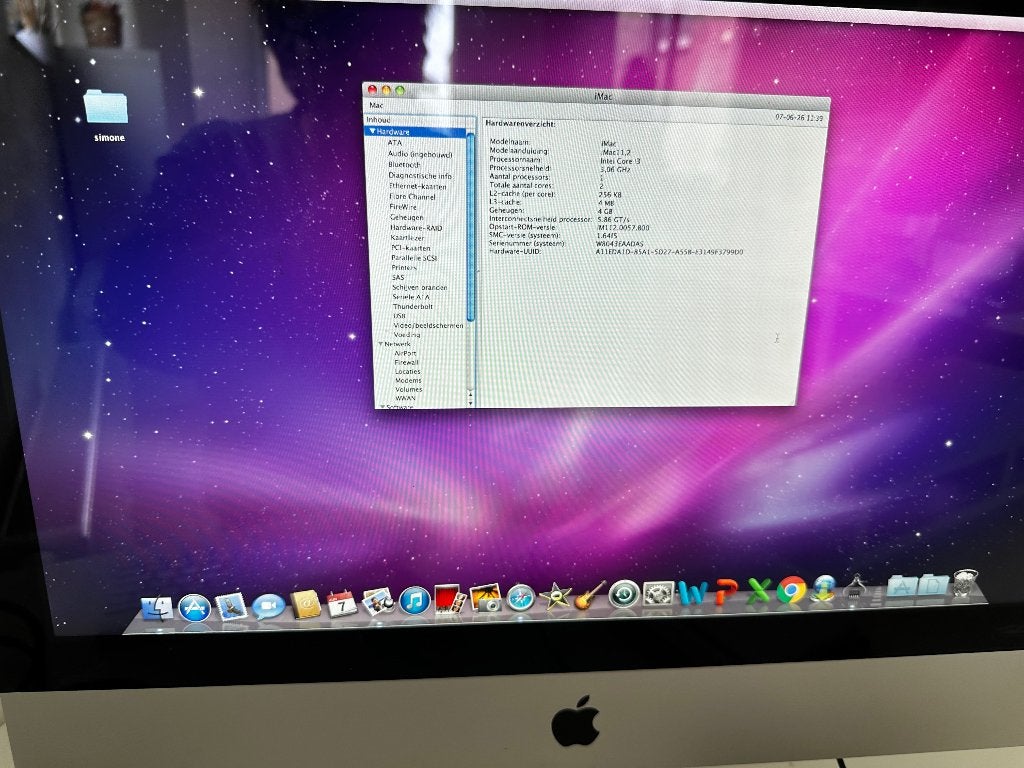
Task: Select WWAN under Netwerk
Action: (x=405, y=398)
